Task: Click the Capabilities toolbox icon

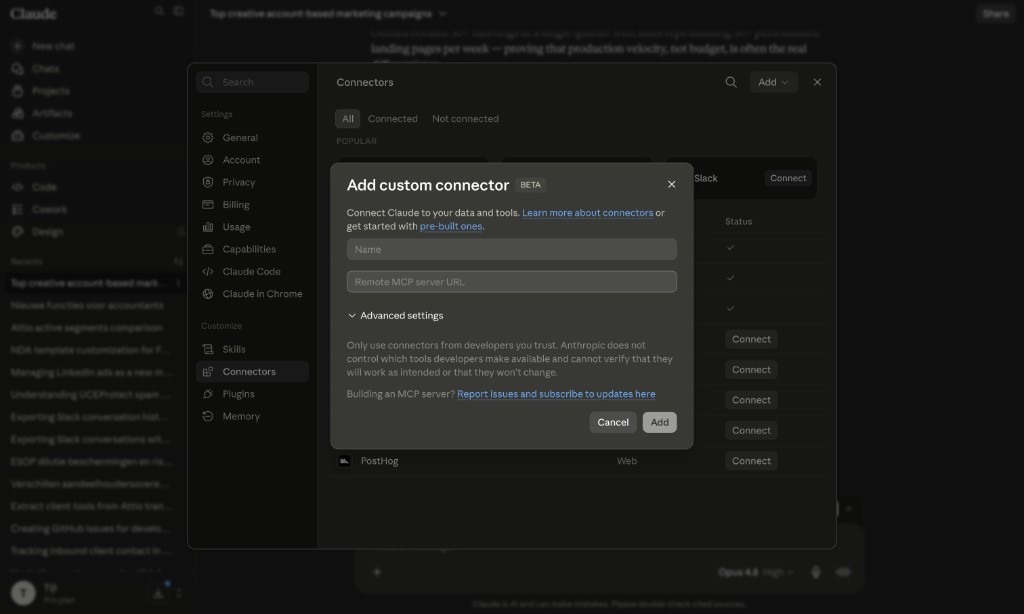Action: [208, 249]
